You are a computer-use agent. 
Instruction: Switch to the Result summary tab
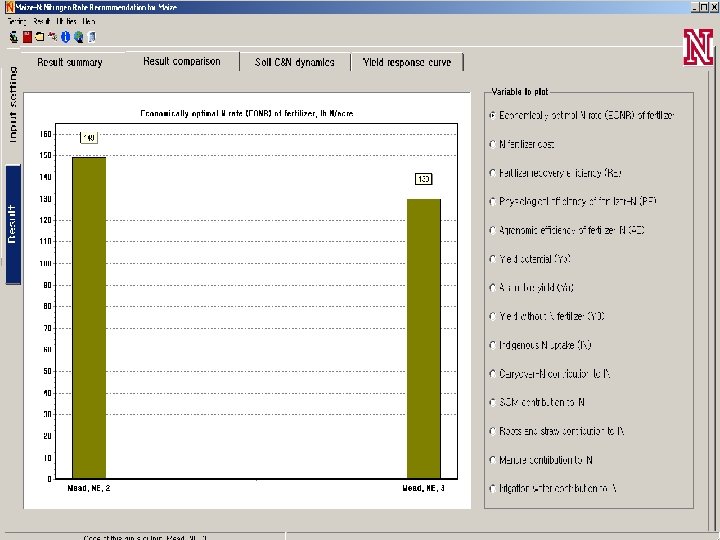point(70,62)
